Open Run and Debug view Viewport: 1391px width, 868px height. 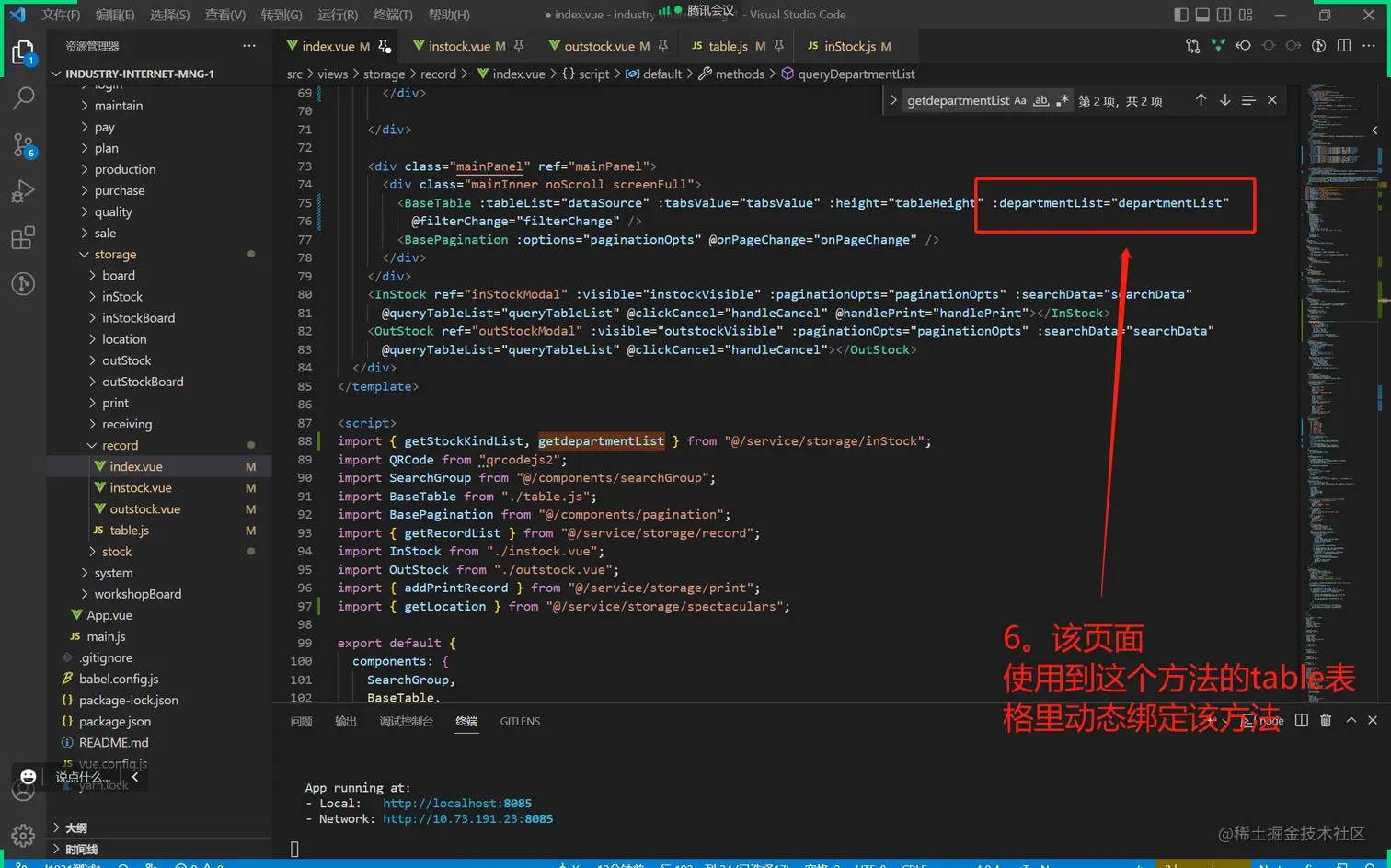[x=23, y=191]
